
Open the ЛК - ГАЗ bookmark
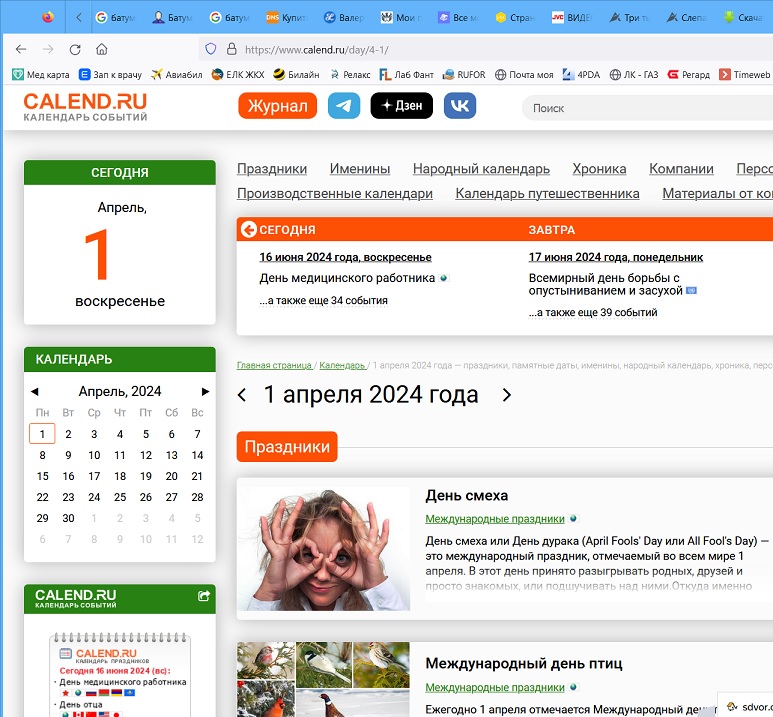click(634, 74)
